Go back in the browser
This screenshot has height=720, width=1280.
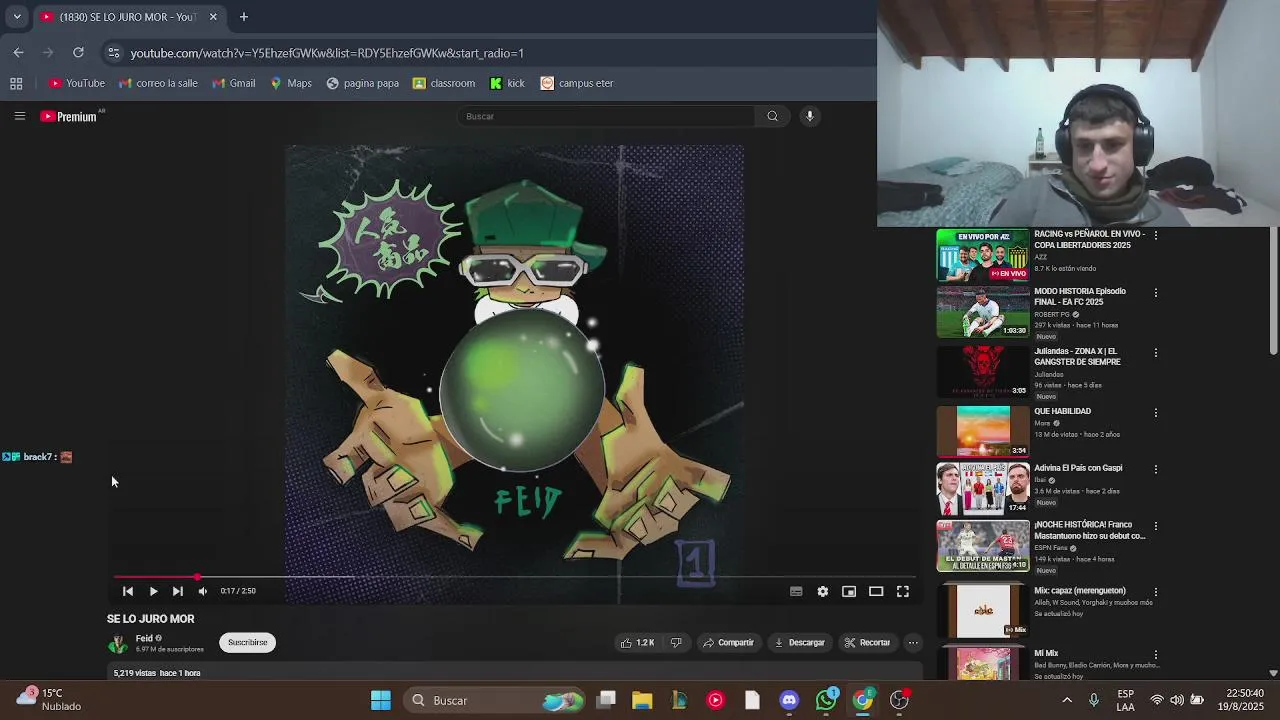19,53
